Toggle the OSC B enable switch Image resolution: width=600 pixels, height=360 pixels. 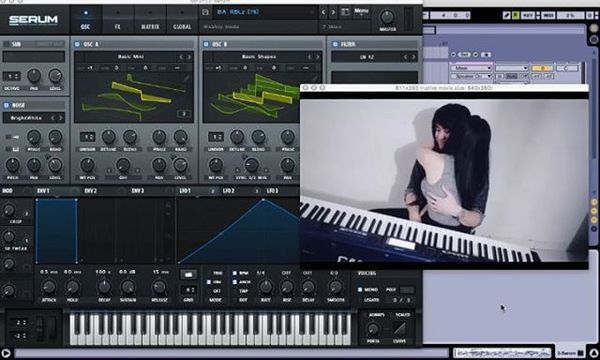(x=206, y=44)
